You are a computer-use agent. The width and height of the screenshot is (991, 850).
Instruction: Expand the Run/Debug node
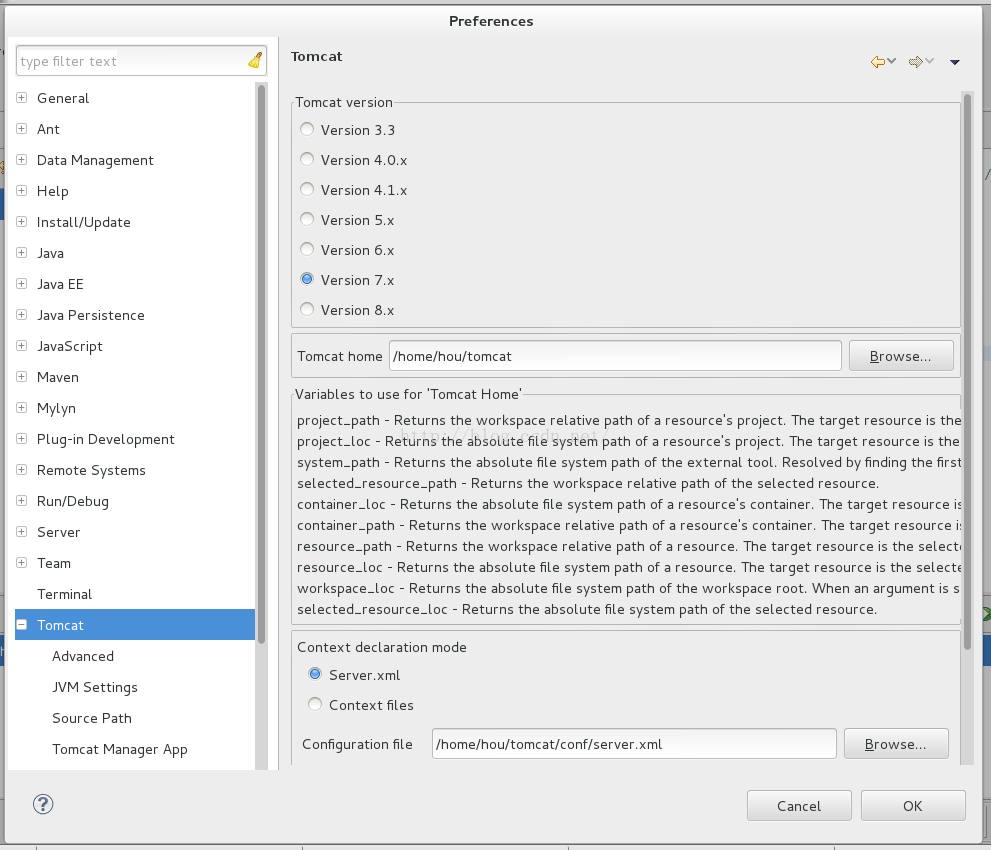pos(21,500)
